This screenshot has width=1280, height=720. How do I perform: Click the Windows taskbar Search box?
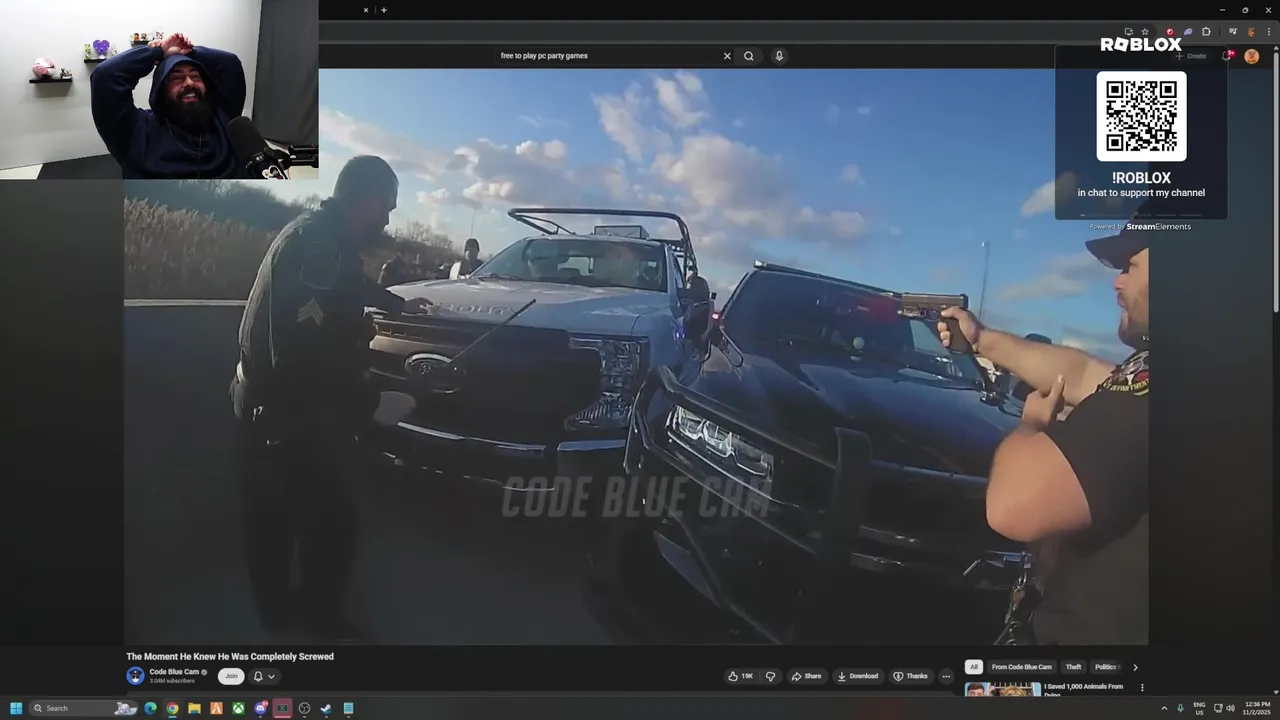[x=83, y=708]
